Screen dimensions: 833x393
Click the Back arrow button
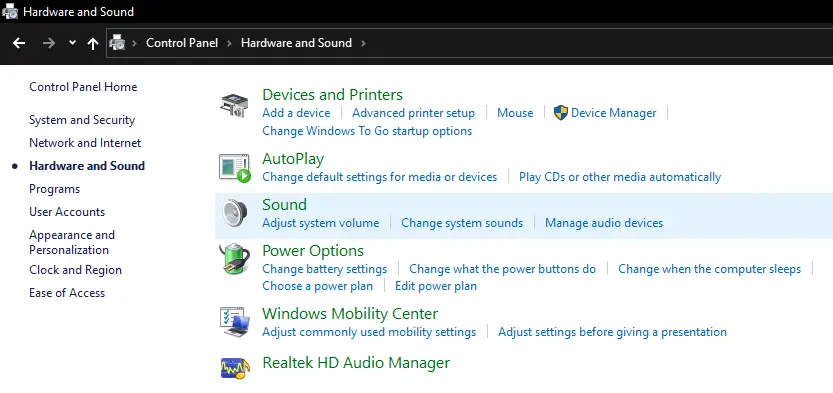click(19, 43)
